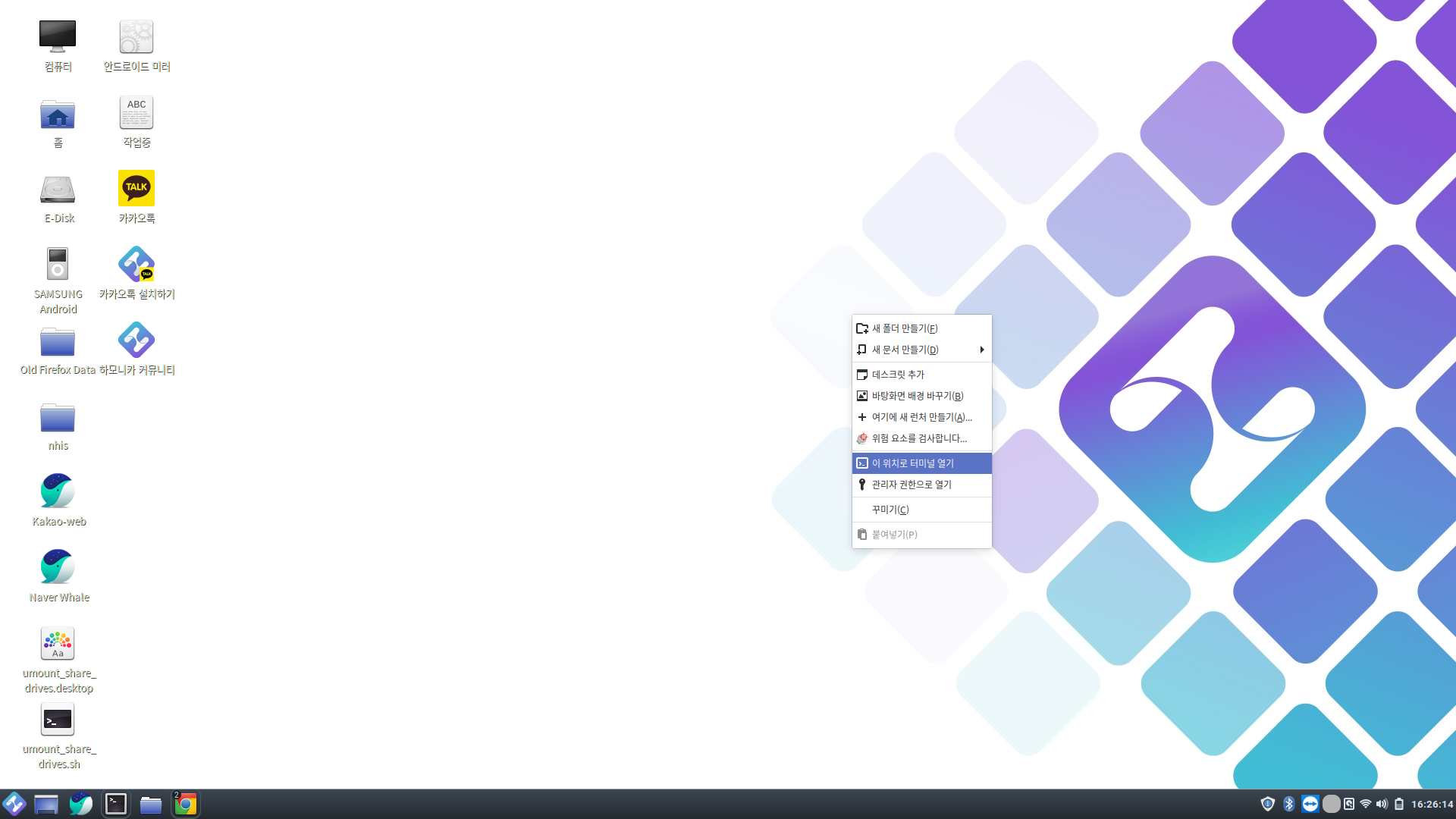The image size is (1456, 819).
Task: Open the KakaoTalk desktop icon
Action: [x=136, y=189]
